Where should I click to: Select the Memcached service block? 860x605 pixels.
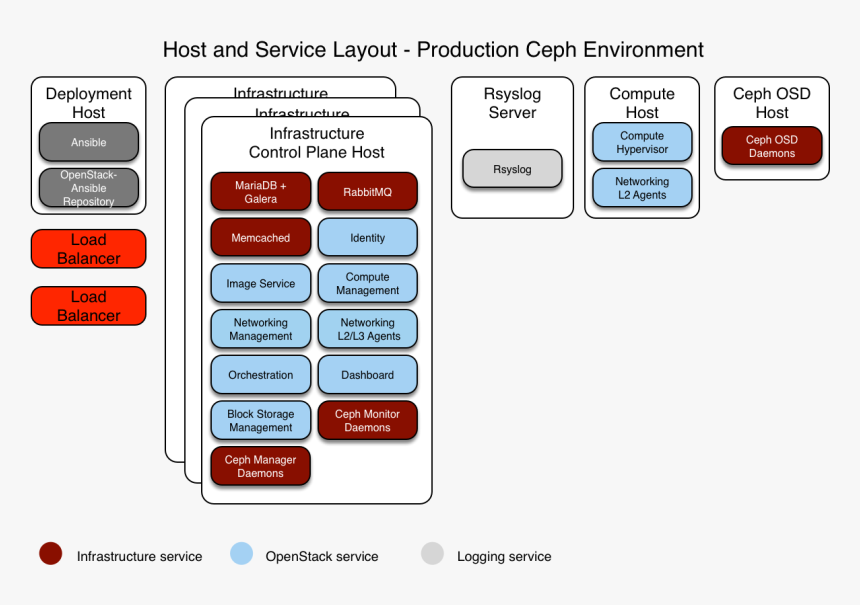(x=260, y=237)
